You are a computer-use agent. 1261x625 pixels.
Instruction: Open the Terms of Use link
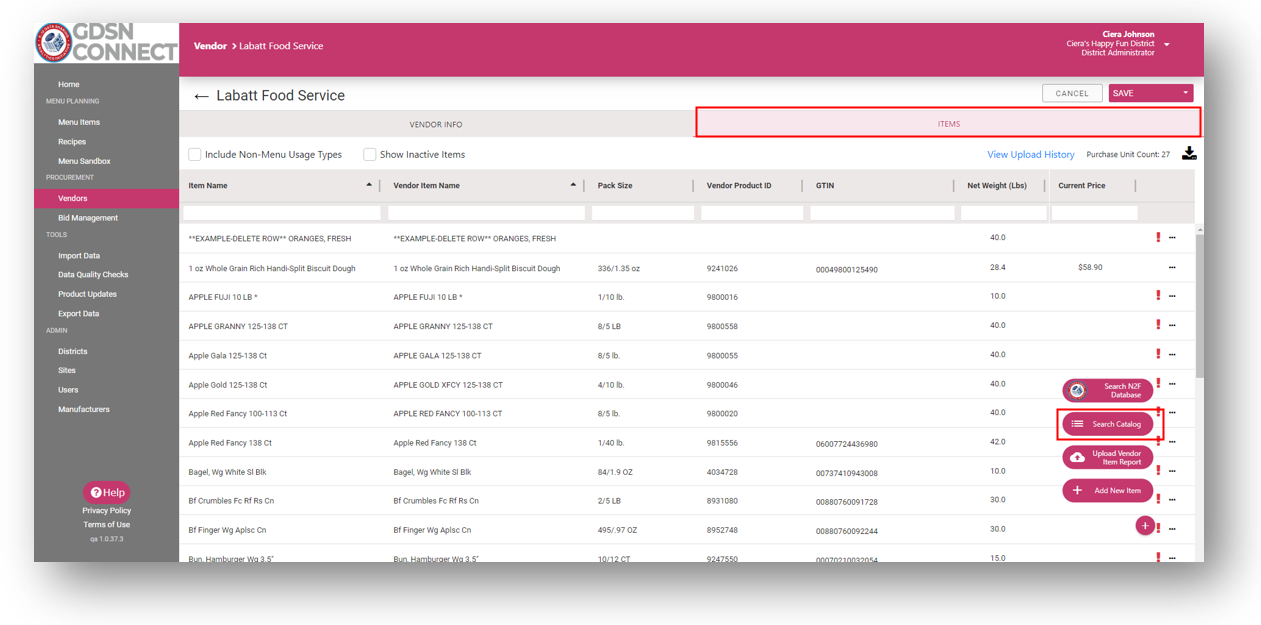[107, 525]
